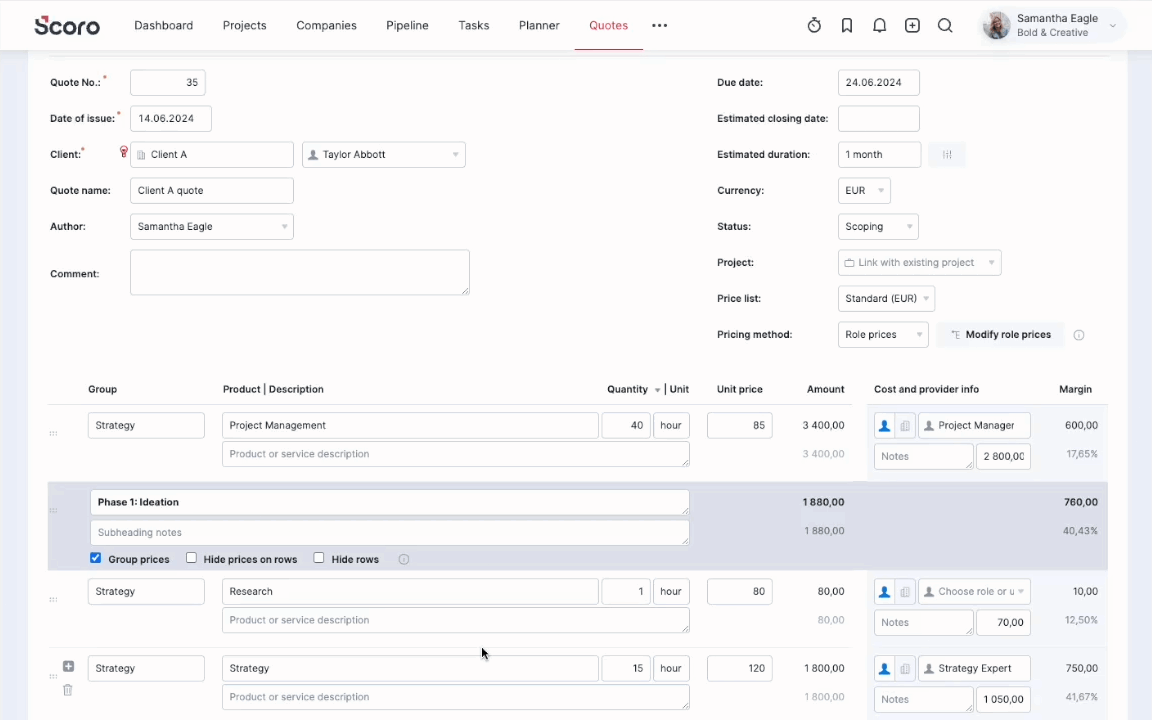The image size is (1152, 720).
Task: Click Phase 1: Ideation subheading field
Action: pos(389,503)
